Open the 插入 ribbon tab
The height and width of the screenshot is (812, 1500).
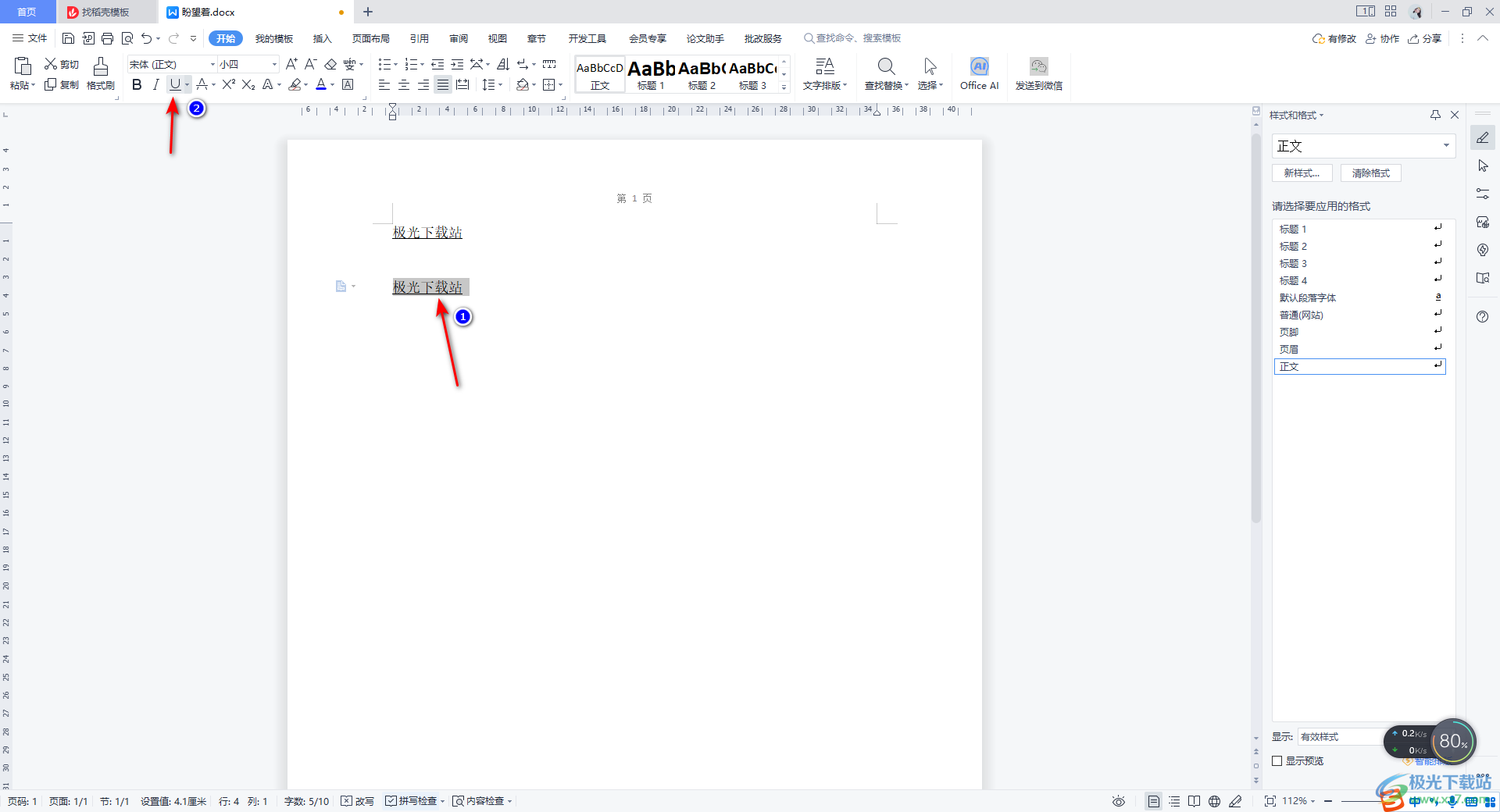[x=323, y=38]
